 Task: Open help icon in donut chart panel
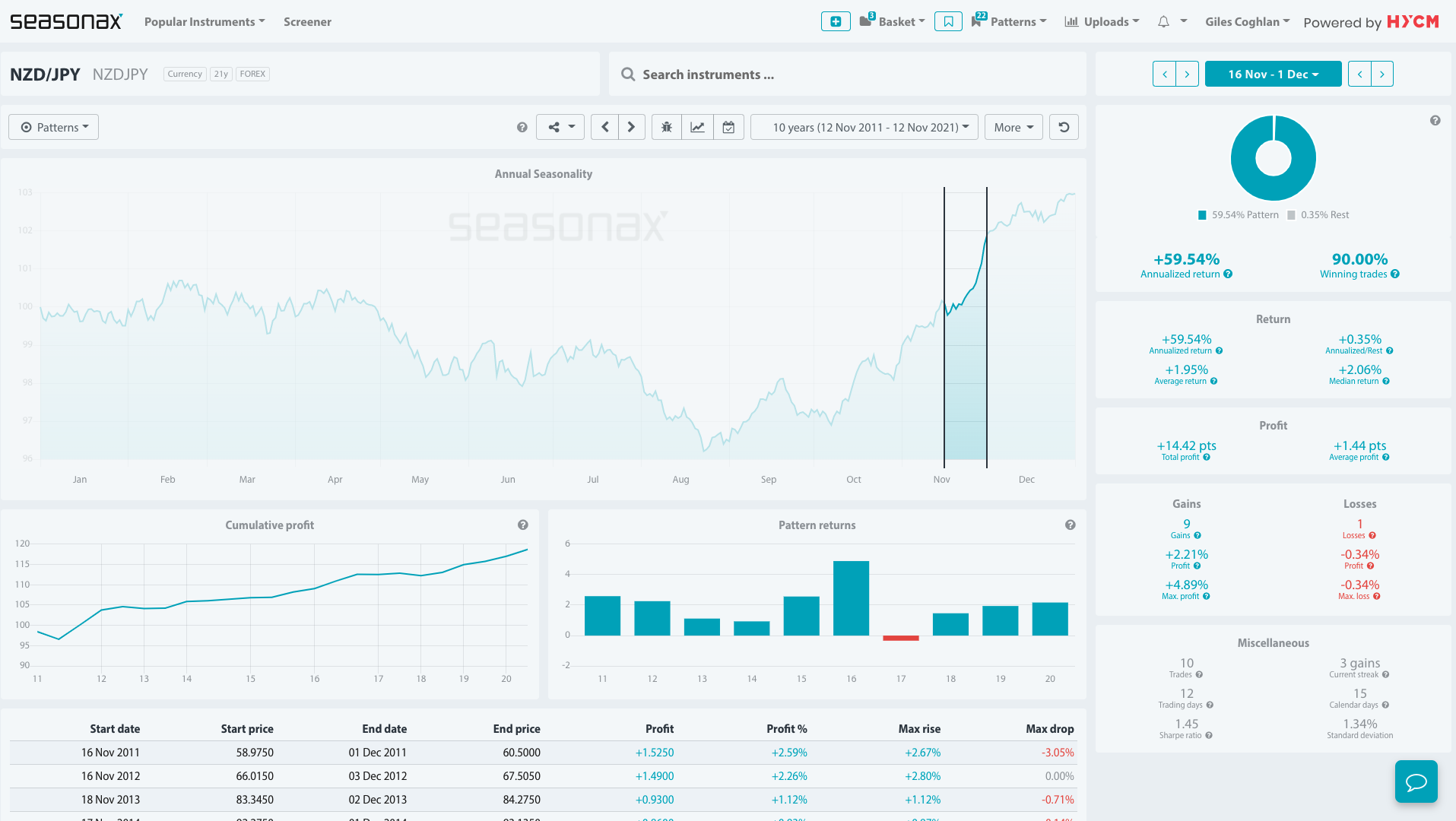coord(1435,120)
